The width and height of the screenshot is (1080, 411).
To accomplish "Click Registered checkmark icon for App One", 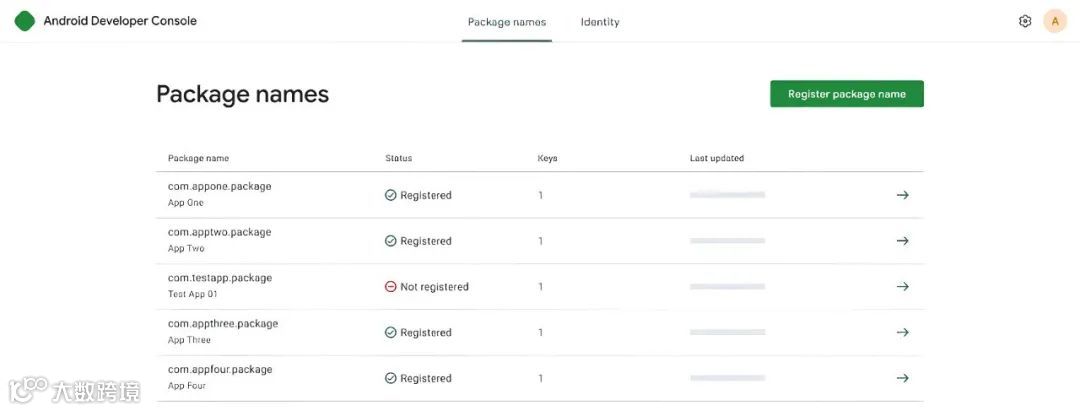I will click(391, 195).
